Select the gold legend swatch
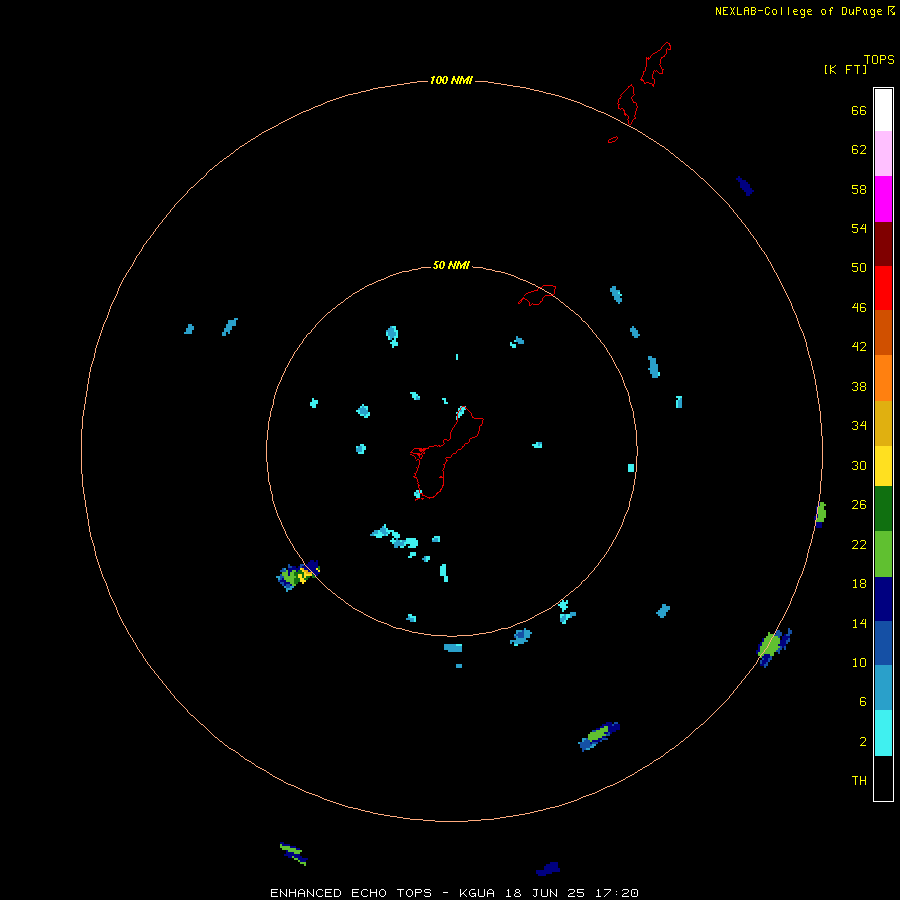900x900 pixels. (883, 423)
